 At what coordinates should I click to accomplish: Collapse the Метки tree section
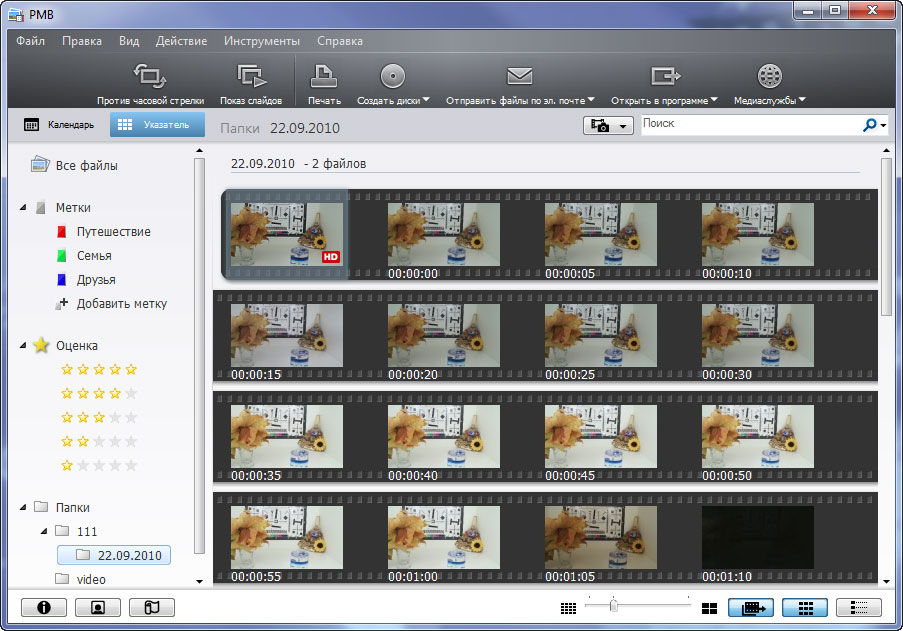click(23, 207)
